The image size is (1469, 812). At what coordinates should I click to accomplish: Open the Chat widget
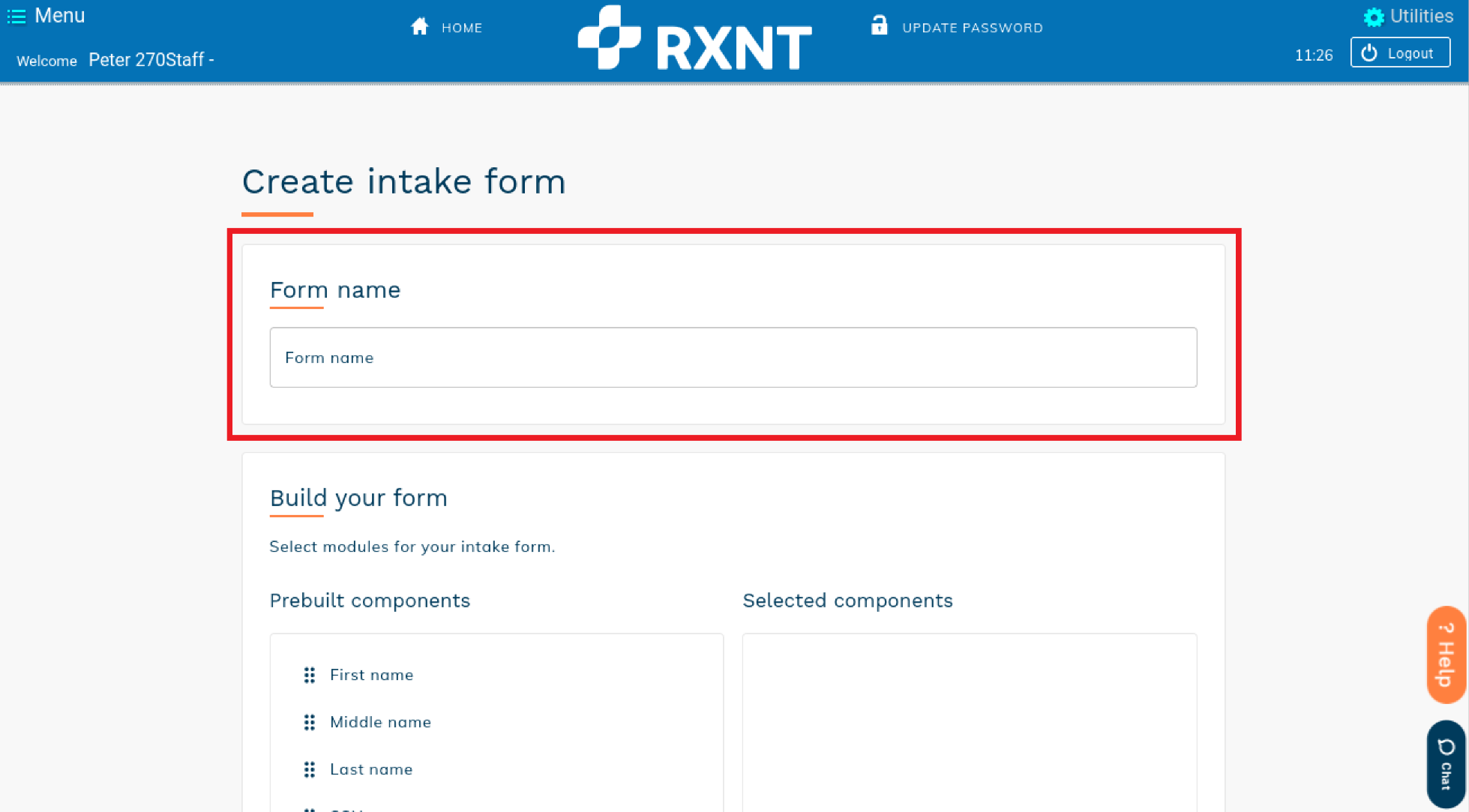pyautogui.click(x=1447, y=765)
